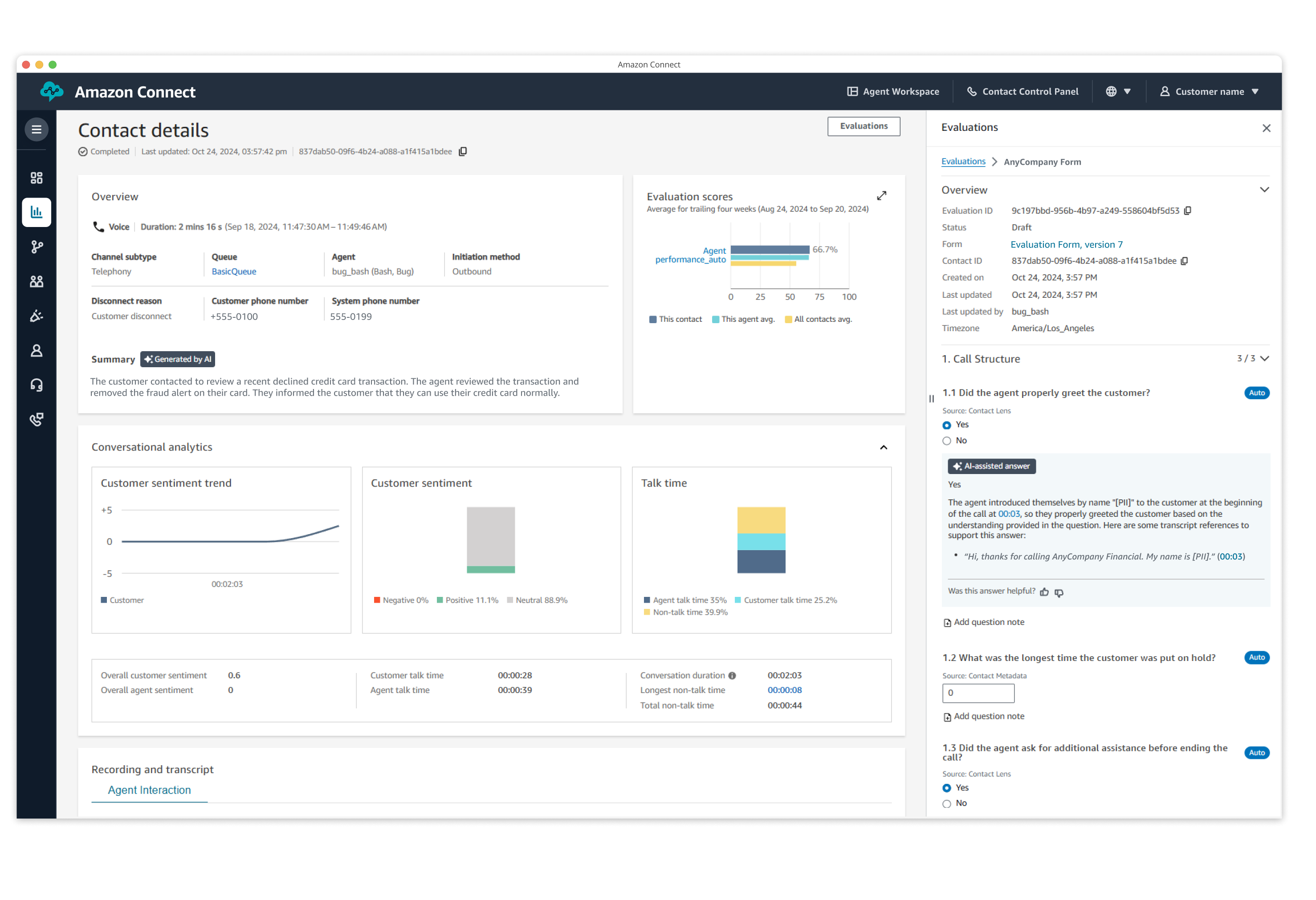Select No for additional assistance question 1.3
Screen dimensions: 1316x900
click(947, 803)
